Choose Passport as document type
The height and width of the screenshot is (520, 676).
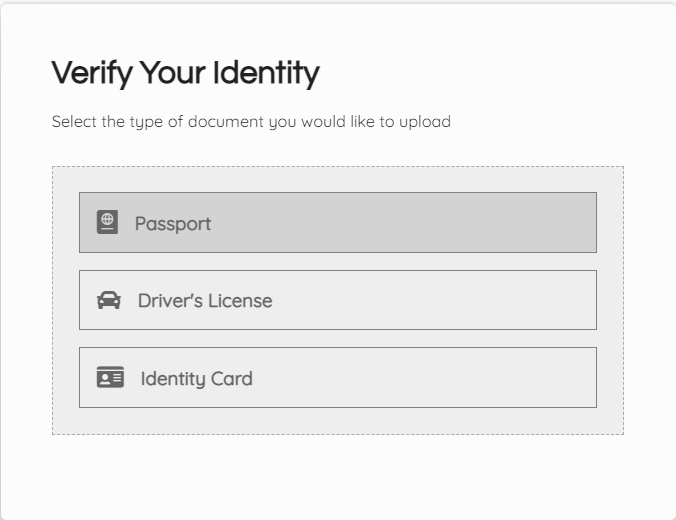click(338, 222)
